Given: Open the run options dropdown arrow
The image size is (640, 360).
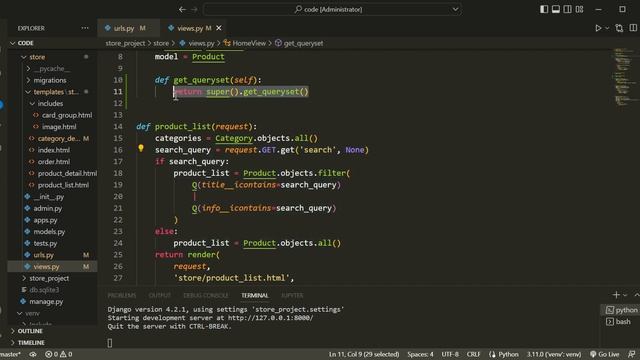Looking at the screenshot, I should pyautogui.click(x=607, y=28).
